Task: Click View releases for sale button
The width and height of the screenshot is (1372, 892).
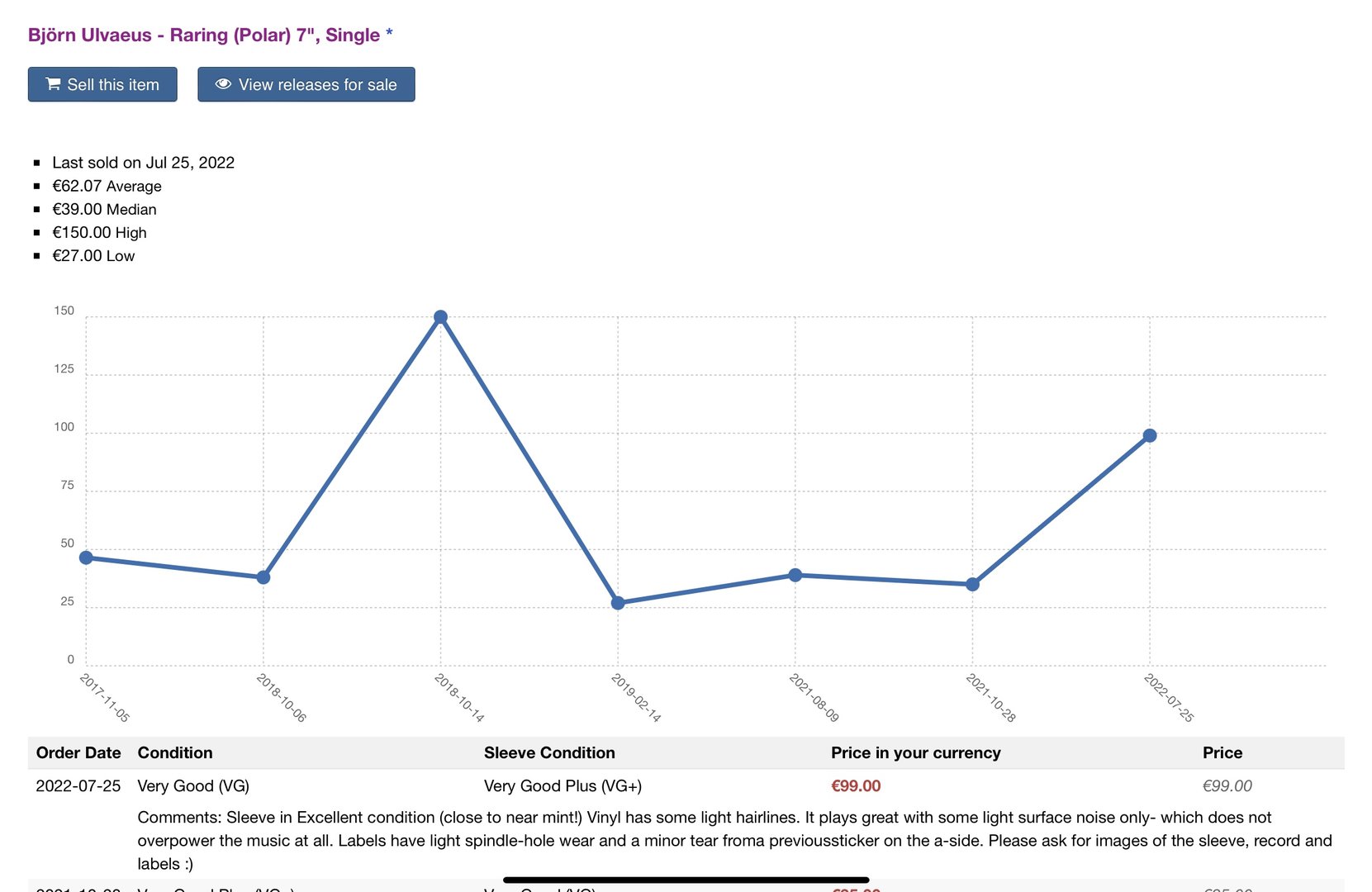Action: click(306, 84)
